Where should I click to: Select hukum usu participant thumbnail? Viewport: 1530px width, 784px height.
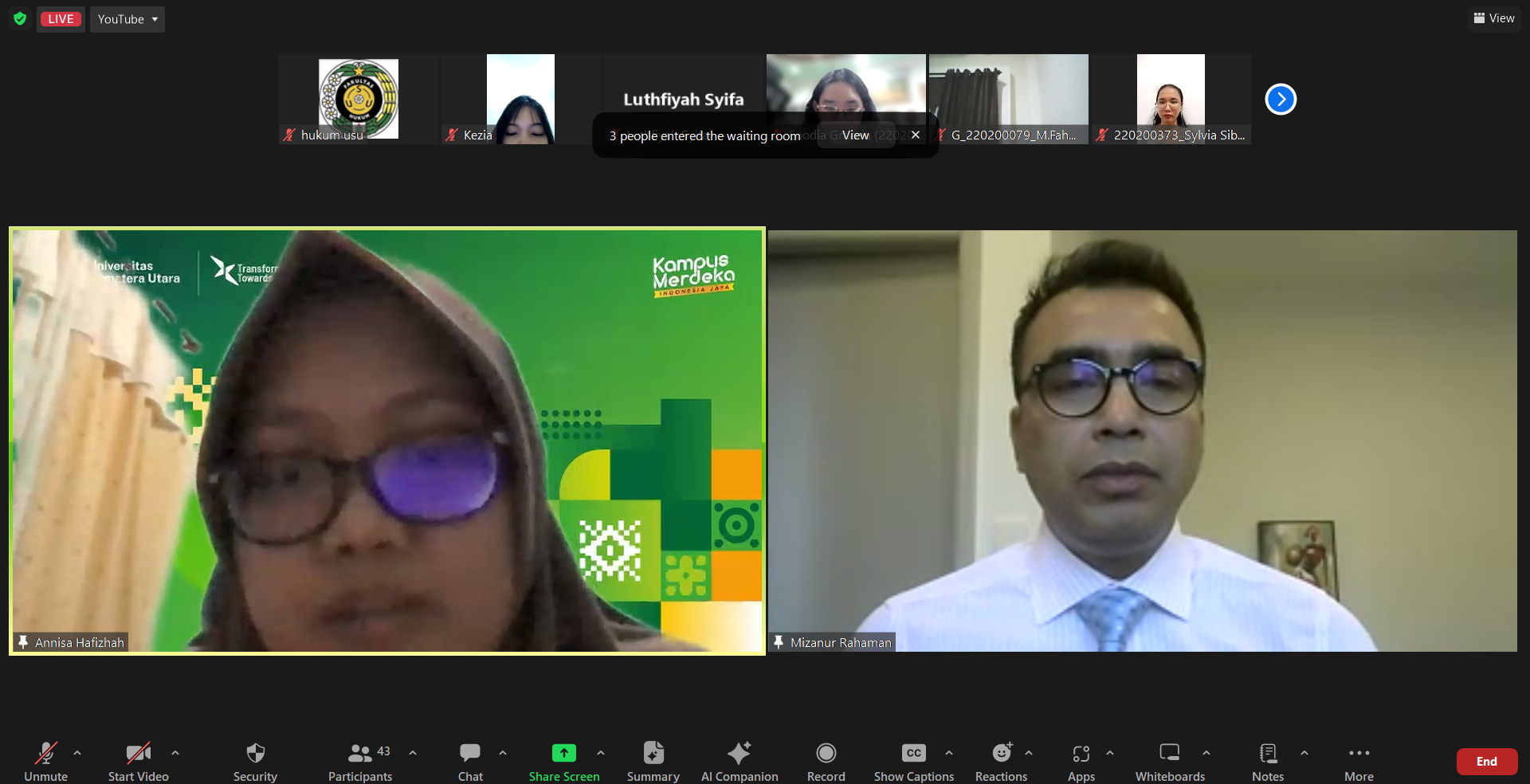click(359, 99)
